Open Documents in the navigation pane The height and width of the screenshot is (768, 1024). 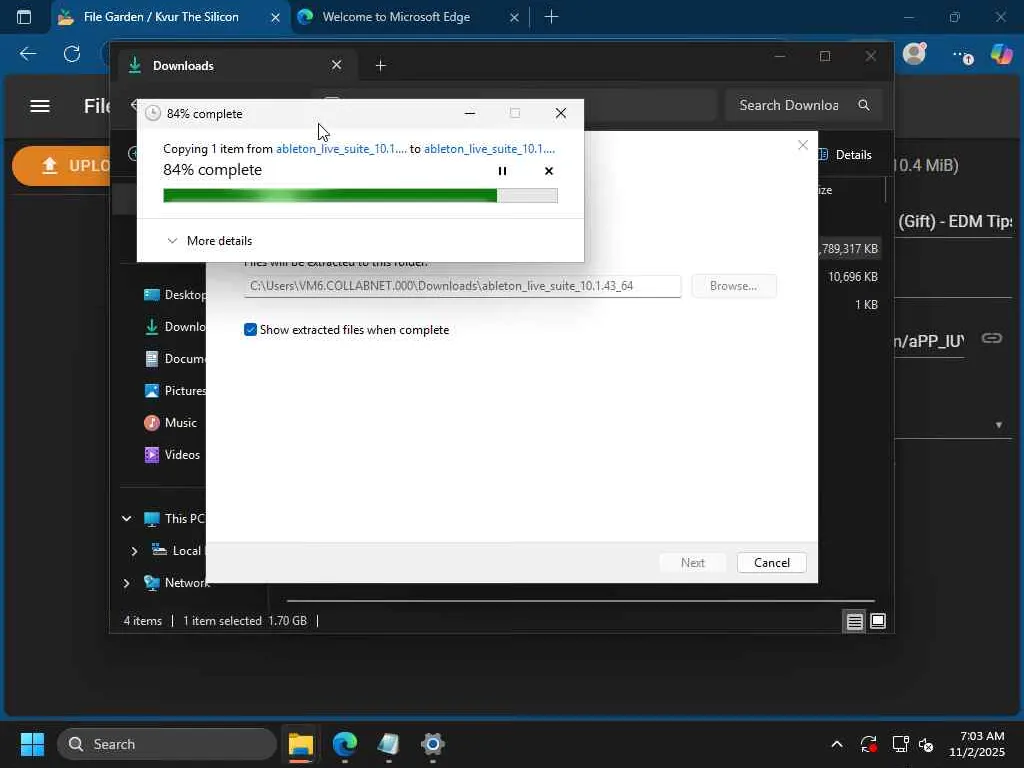pyautogui.click(x=174, y=359)
